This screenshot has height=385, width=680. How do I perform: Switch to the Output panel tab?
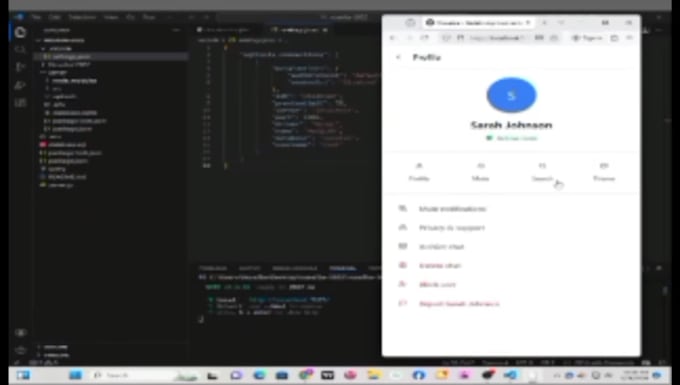[x=249, y=268]
